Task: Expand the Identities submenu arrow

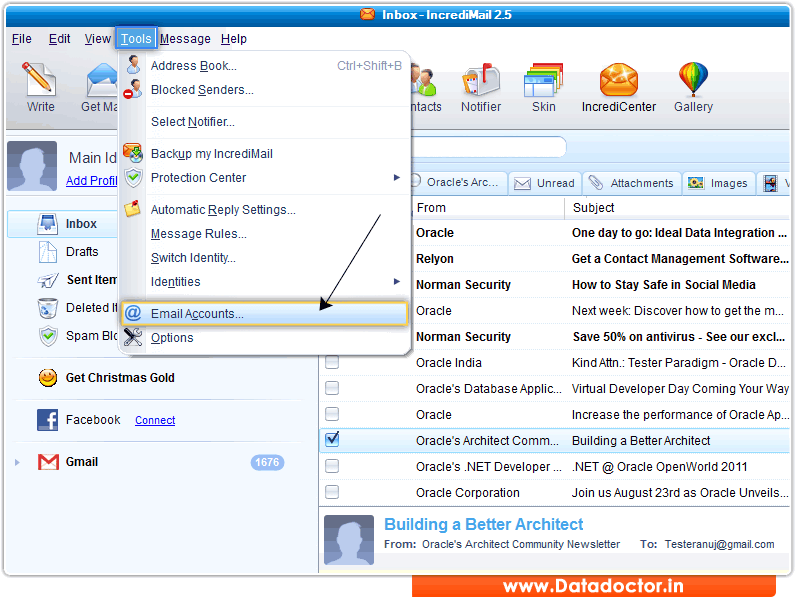Action: (396, 281)
